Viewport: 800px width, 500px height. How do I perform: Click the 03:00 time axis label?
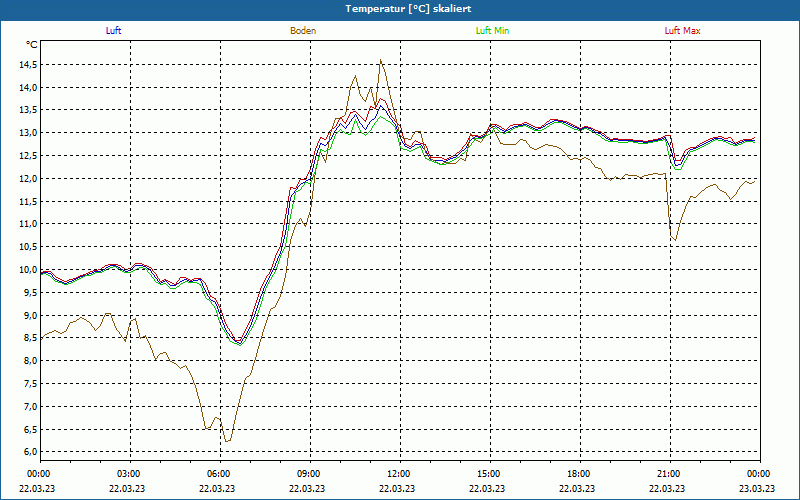pos(131,474)
